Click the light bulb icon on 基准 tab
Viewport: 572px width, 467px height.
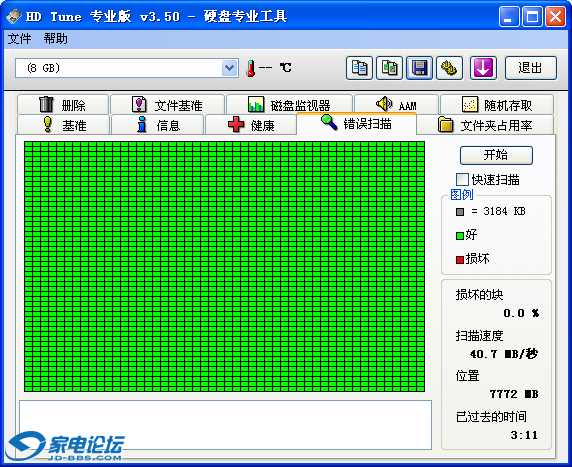pos(47,124)
